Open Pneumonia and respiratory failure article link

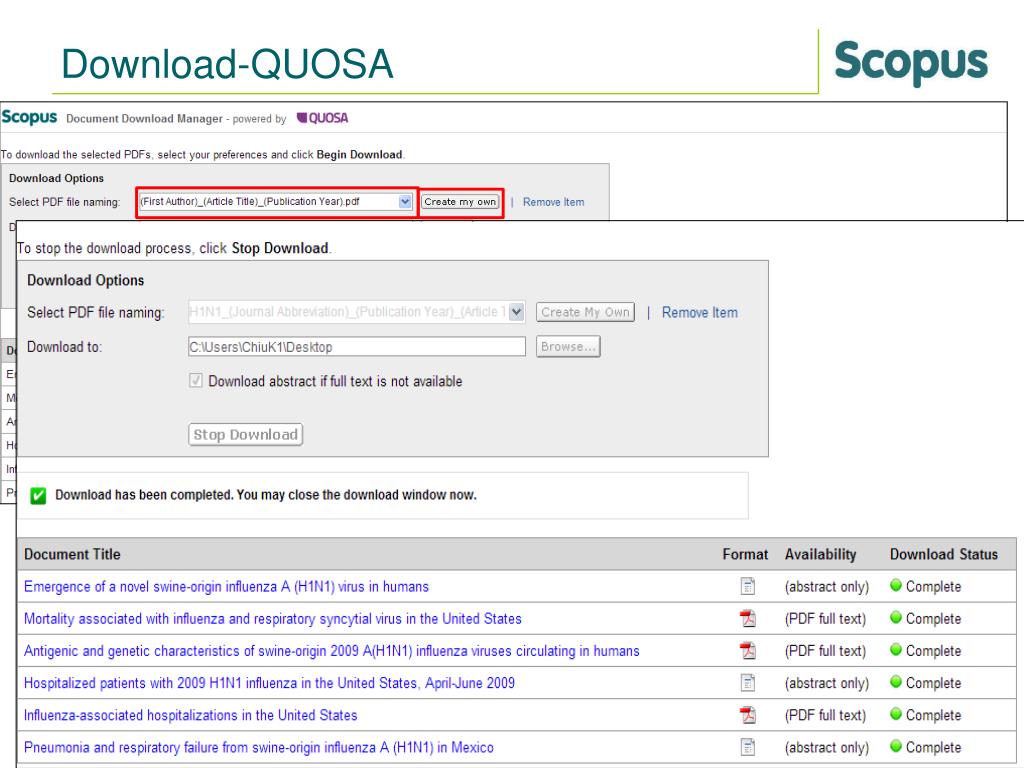[x=259, y=747]
